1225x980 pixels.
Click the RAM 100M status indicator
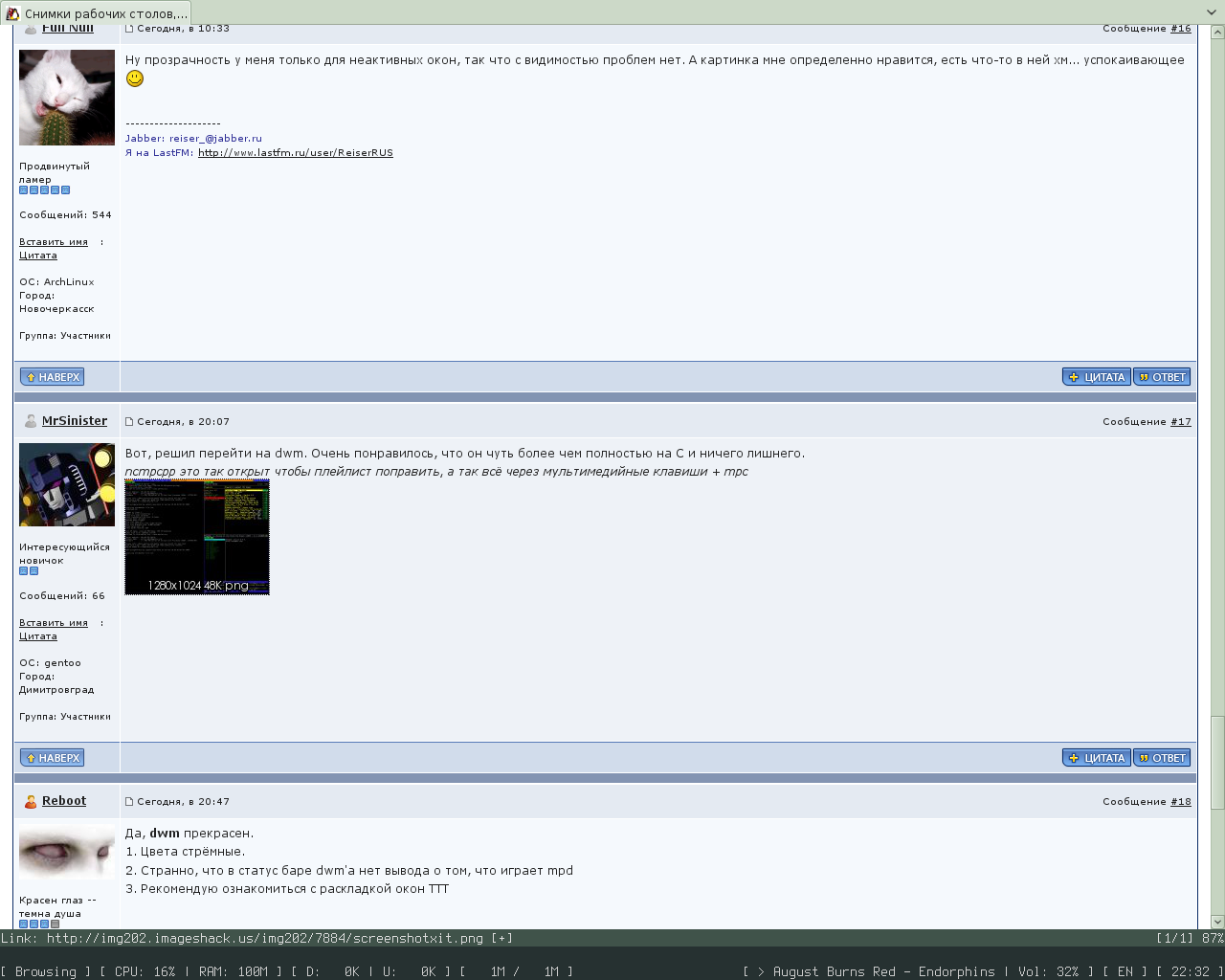[234, 971]
